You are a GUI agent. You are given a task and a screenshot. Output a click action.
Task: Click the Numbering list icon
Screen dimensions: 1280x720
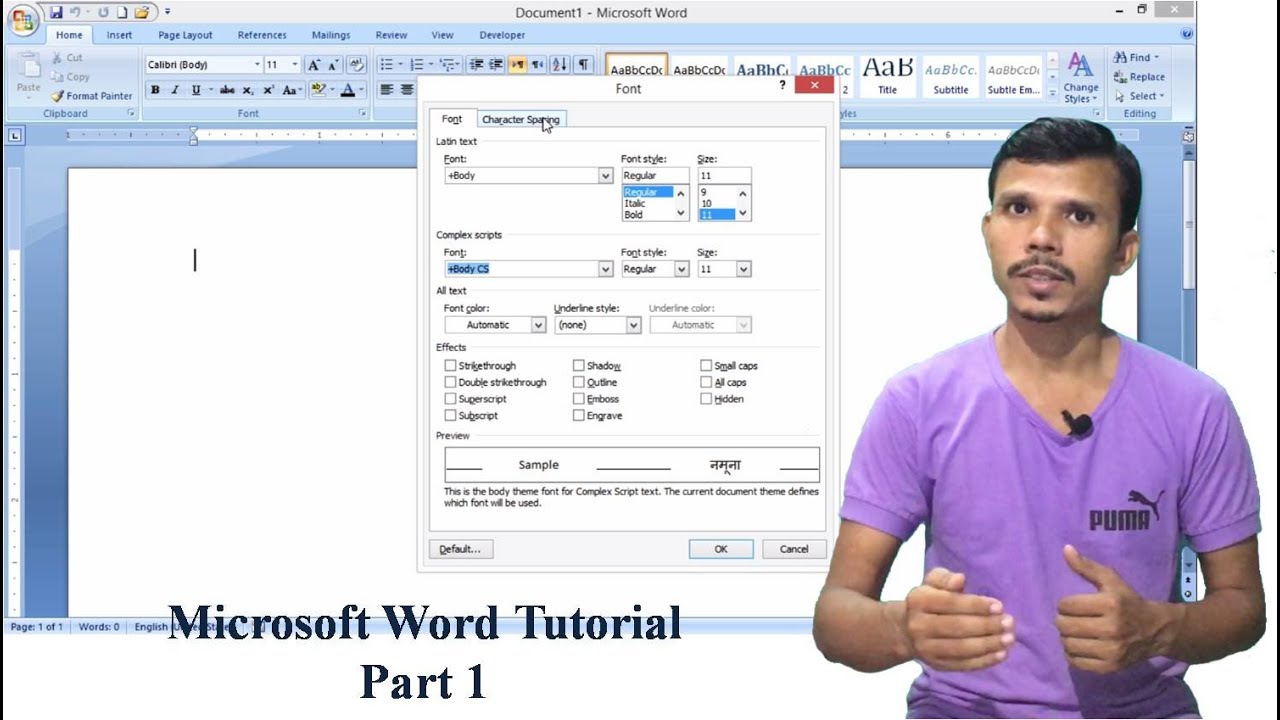coord(416,65)
